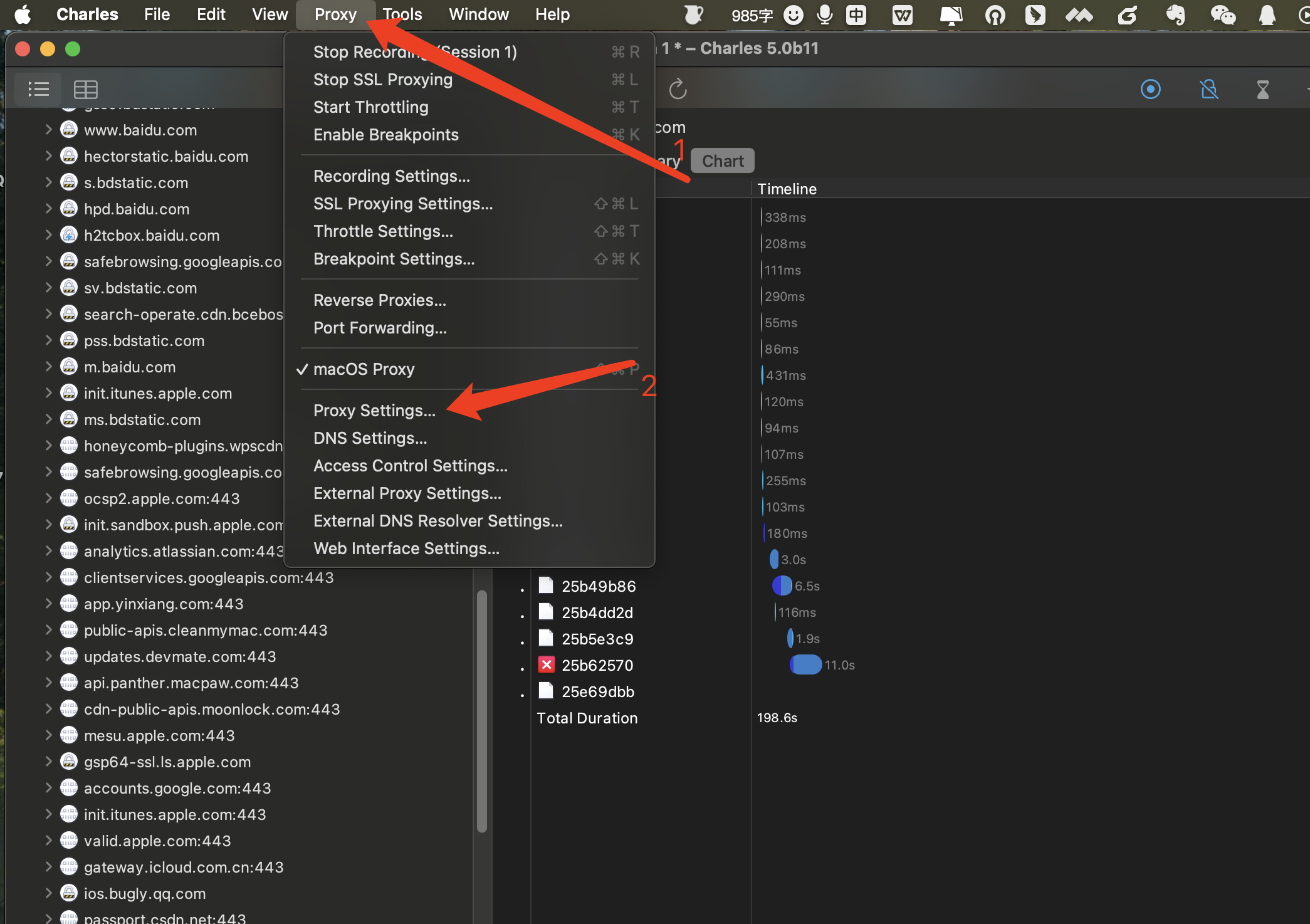Select Start Throttling menu item
Viewport: 1310px width, 924px height.
[x=469, y=107]
